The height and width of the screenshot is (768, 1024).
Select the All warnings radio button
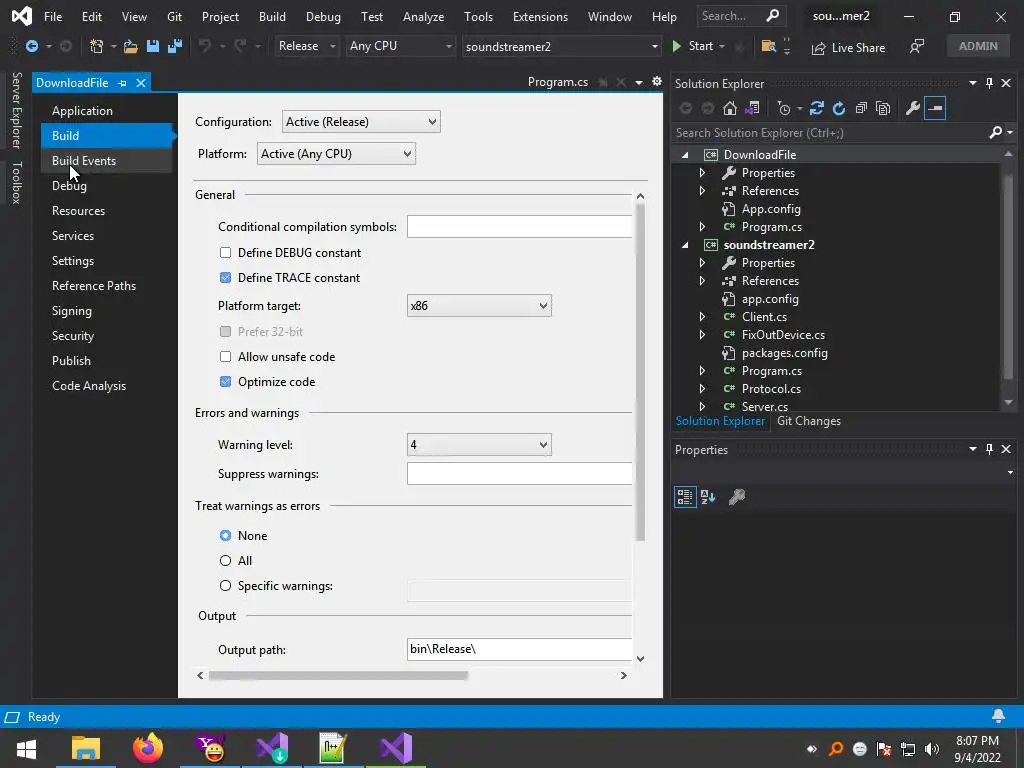[x=225, y=560]
